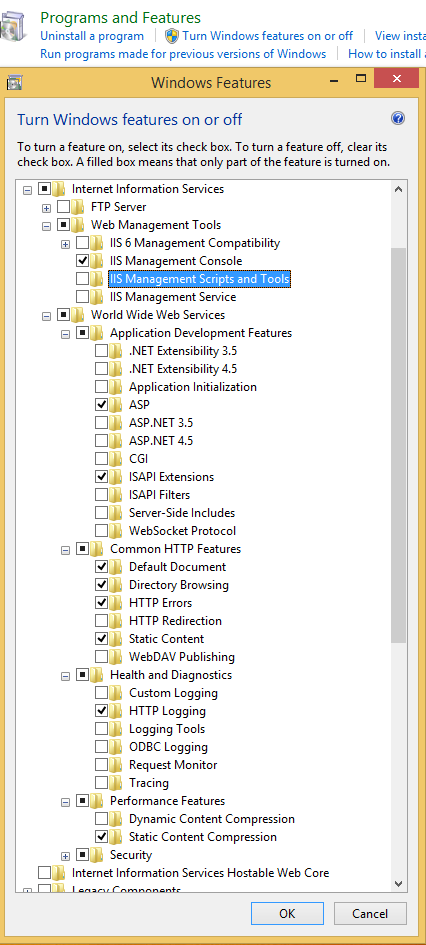The width and height of the screenshot is (426, 945).
Task: Click the ISAPI Filters folder icon
Action: click(x=116, y=495)
